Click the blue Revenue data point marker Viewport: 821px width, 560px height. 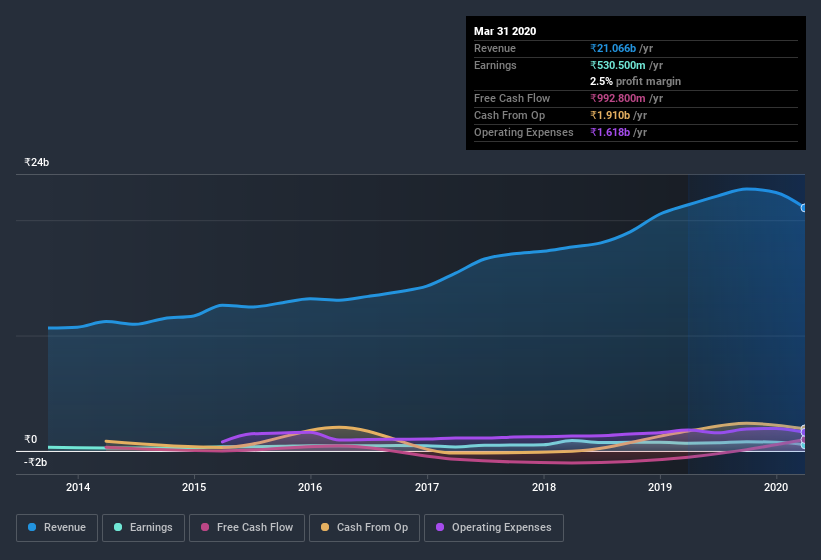tap(804, 208)
